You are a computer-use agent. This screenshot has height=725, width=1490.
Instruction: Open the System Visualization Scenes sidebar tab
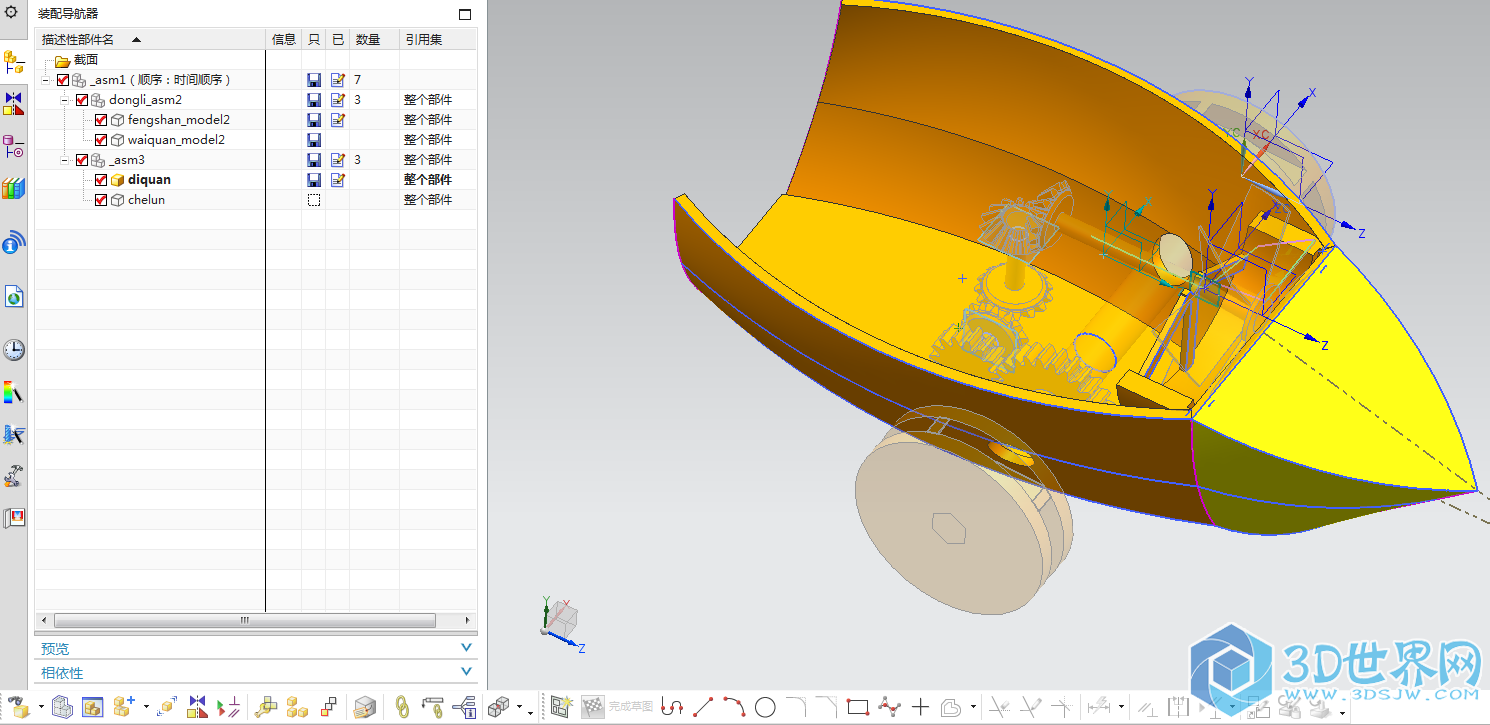14,518
